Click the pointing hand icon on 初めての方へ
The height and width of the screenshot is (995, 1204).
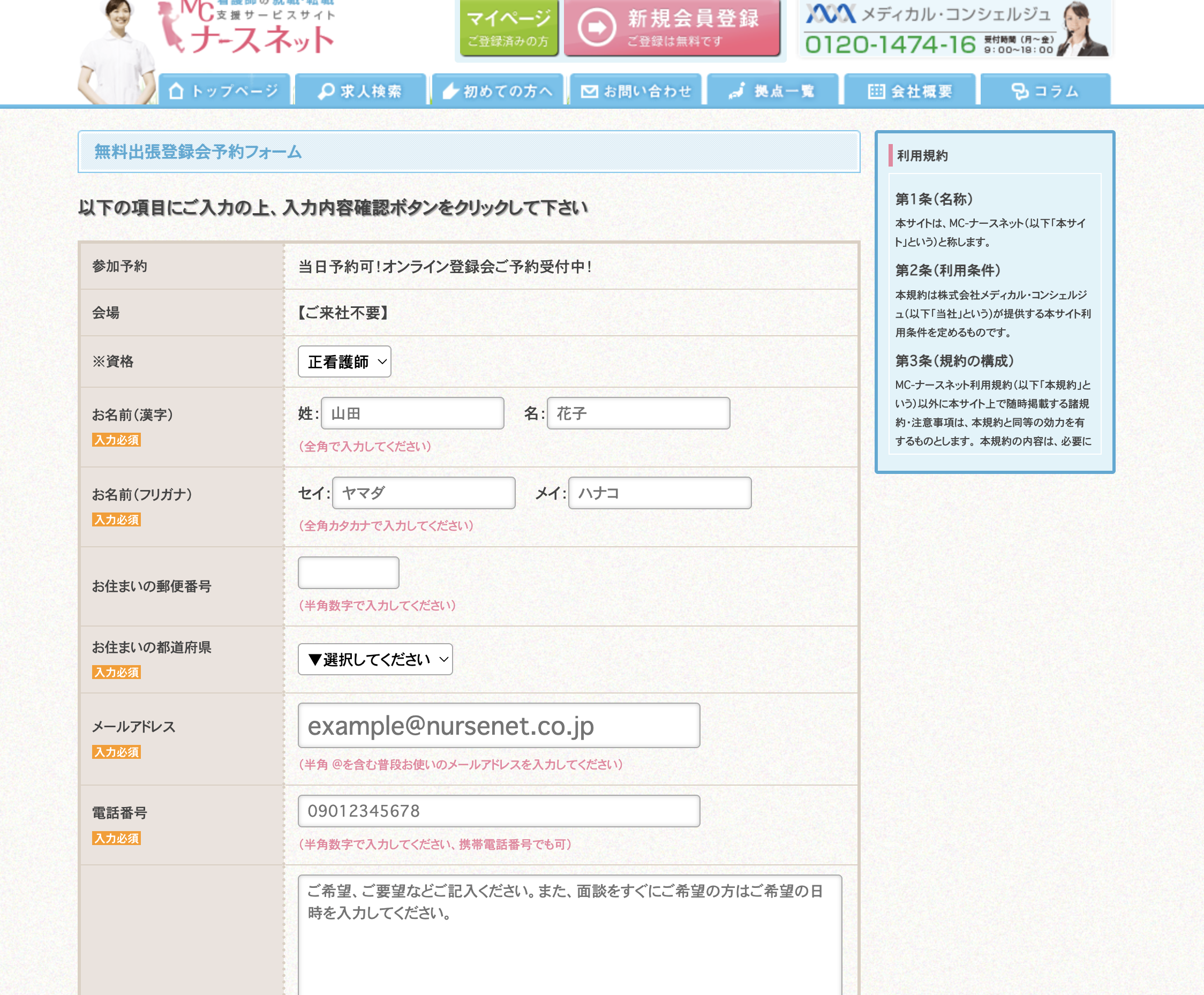click(450, 91)
